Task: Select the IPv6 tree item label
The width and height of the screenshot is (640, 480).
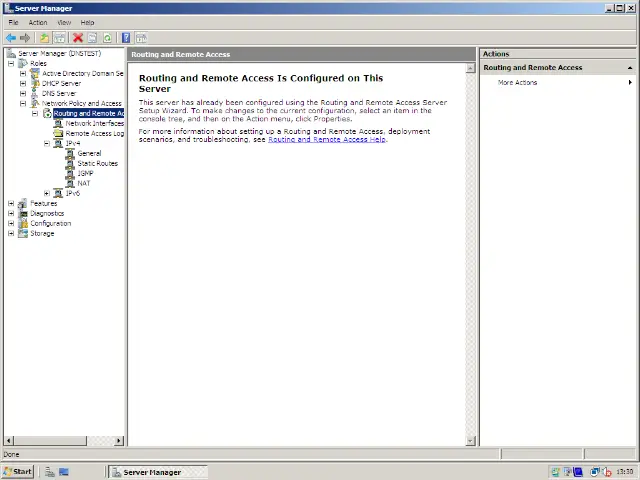Action: [73, 193]
